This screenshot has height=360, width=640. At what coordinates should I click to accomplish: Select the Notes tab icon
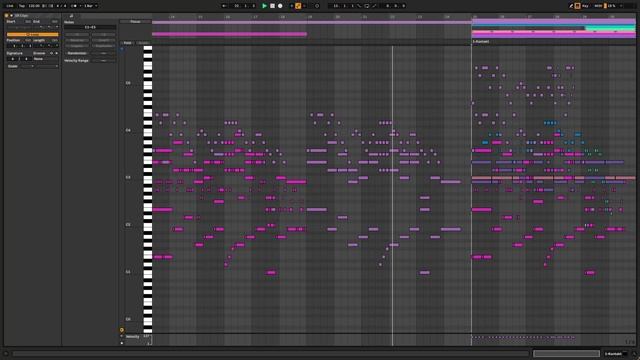tap(71, 16)
